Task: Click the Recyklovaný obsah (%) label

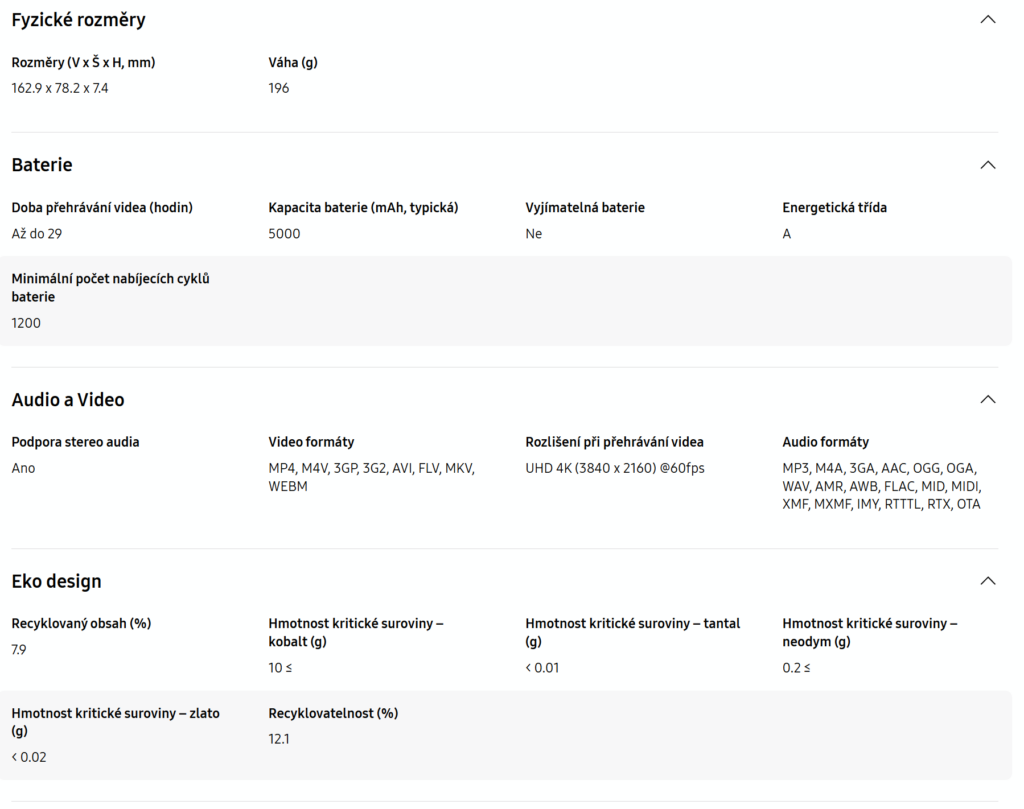Action: click(81, 624)
